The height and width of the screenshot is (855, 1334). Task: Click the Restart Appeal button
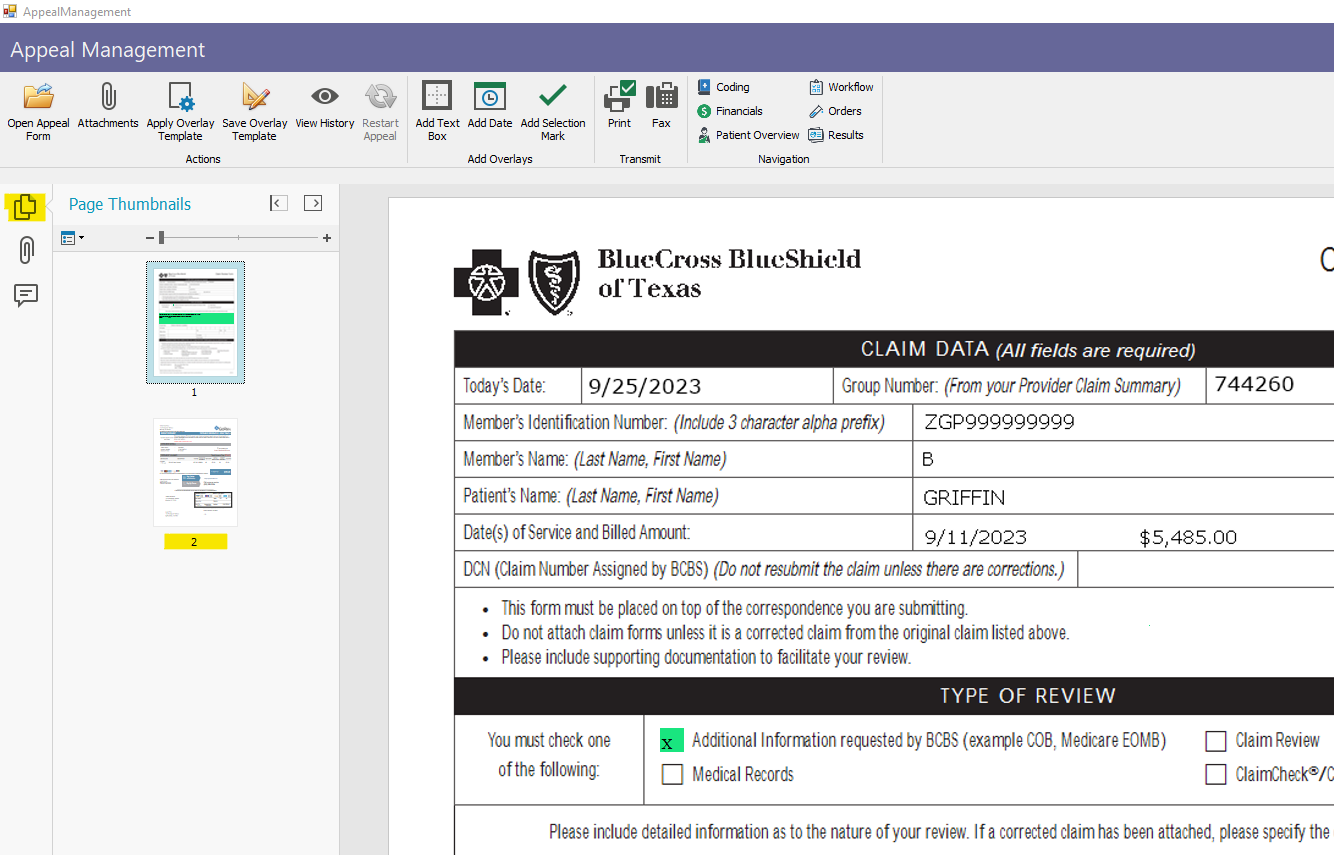[380, 112]
